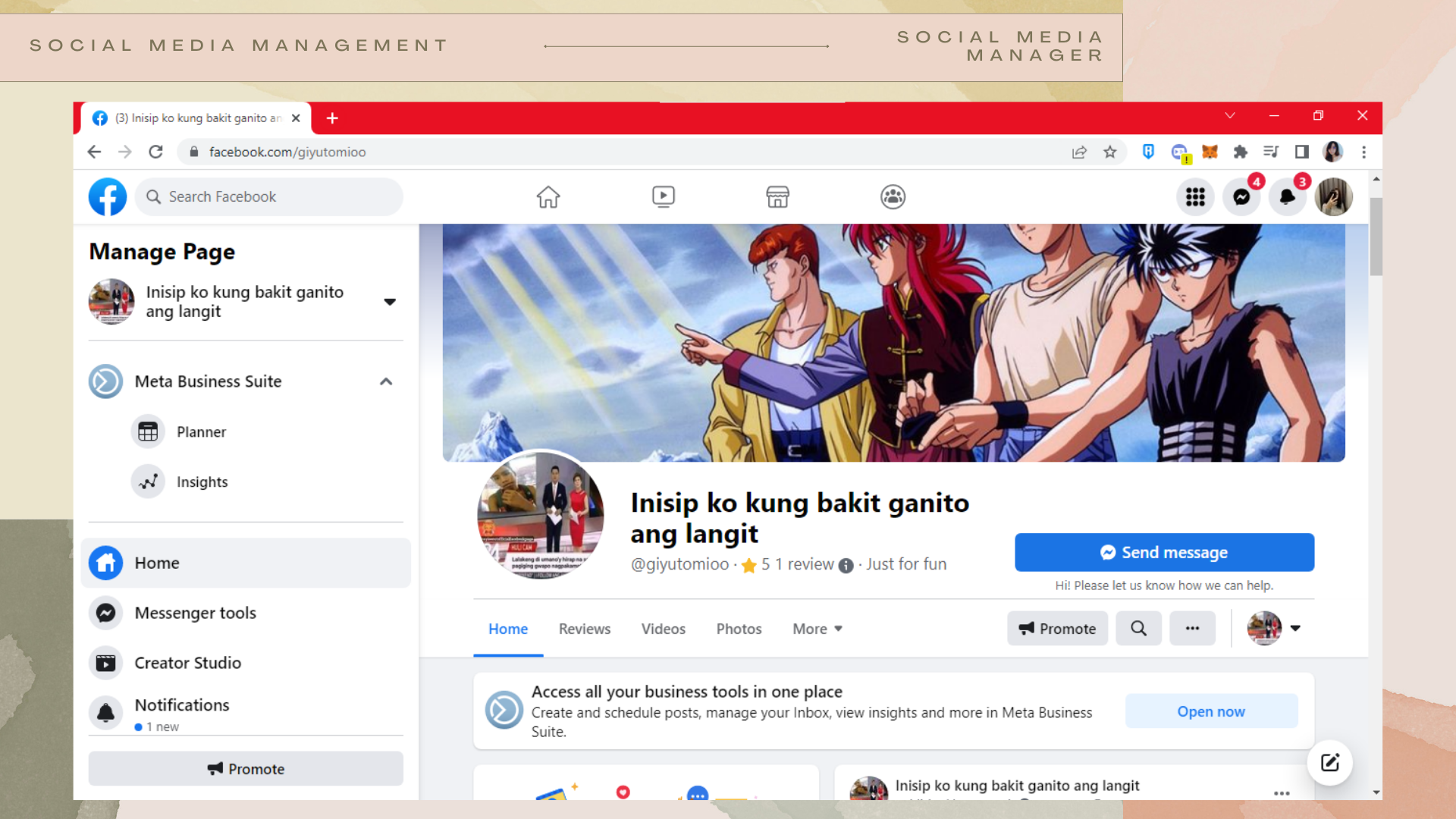Open the More dropdown in page tabs

817,629
